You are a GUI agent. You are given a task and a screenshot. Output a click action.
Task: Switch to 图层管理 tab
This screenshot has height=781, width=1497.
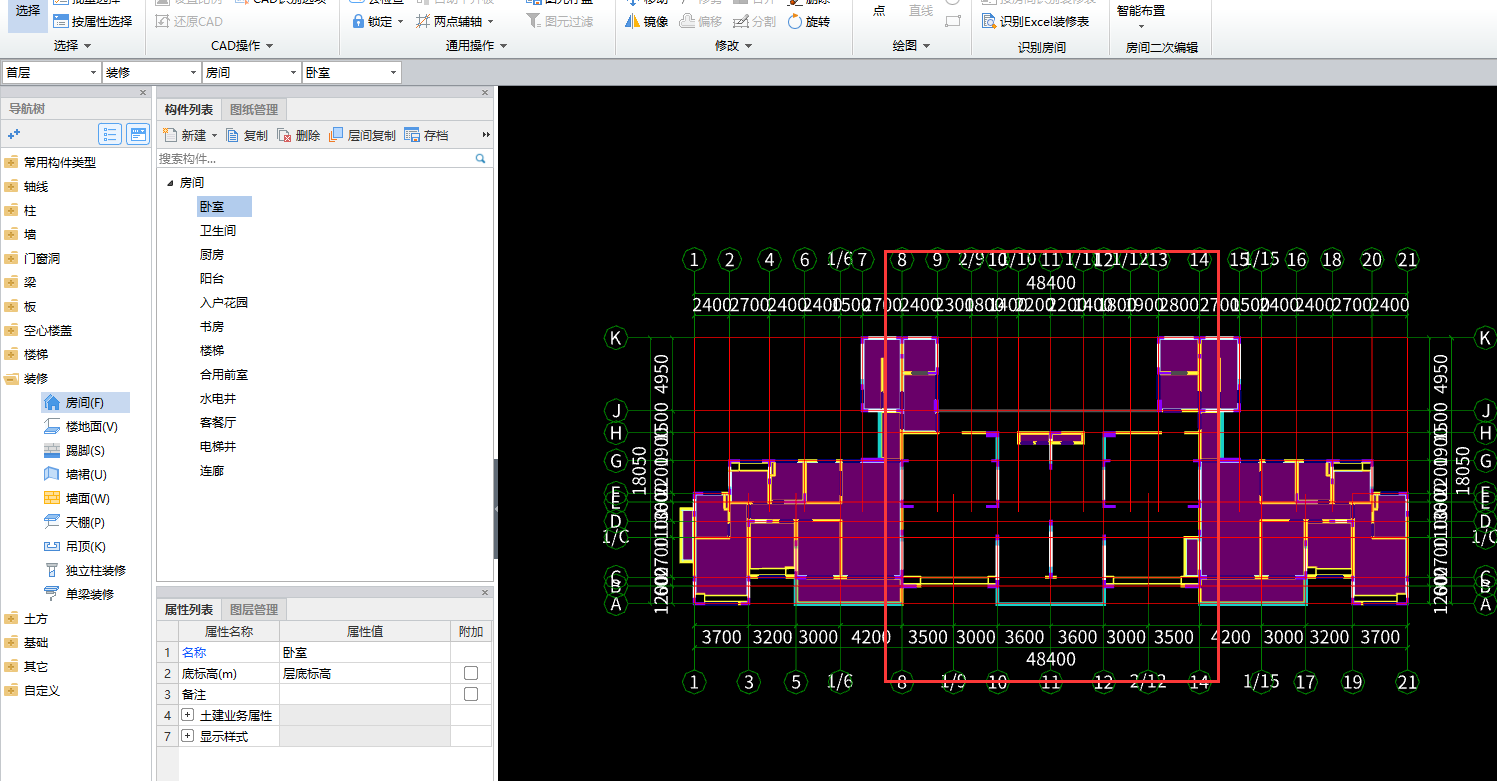(254, 609)
